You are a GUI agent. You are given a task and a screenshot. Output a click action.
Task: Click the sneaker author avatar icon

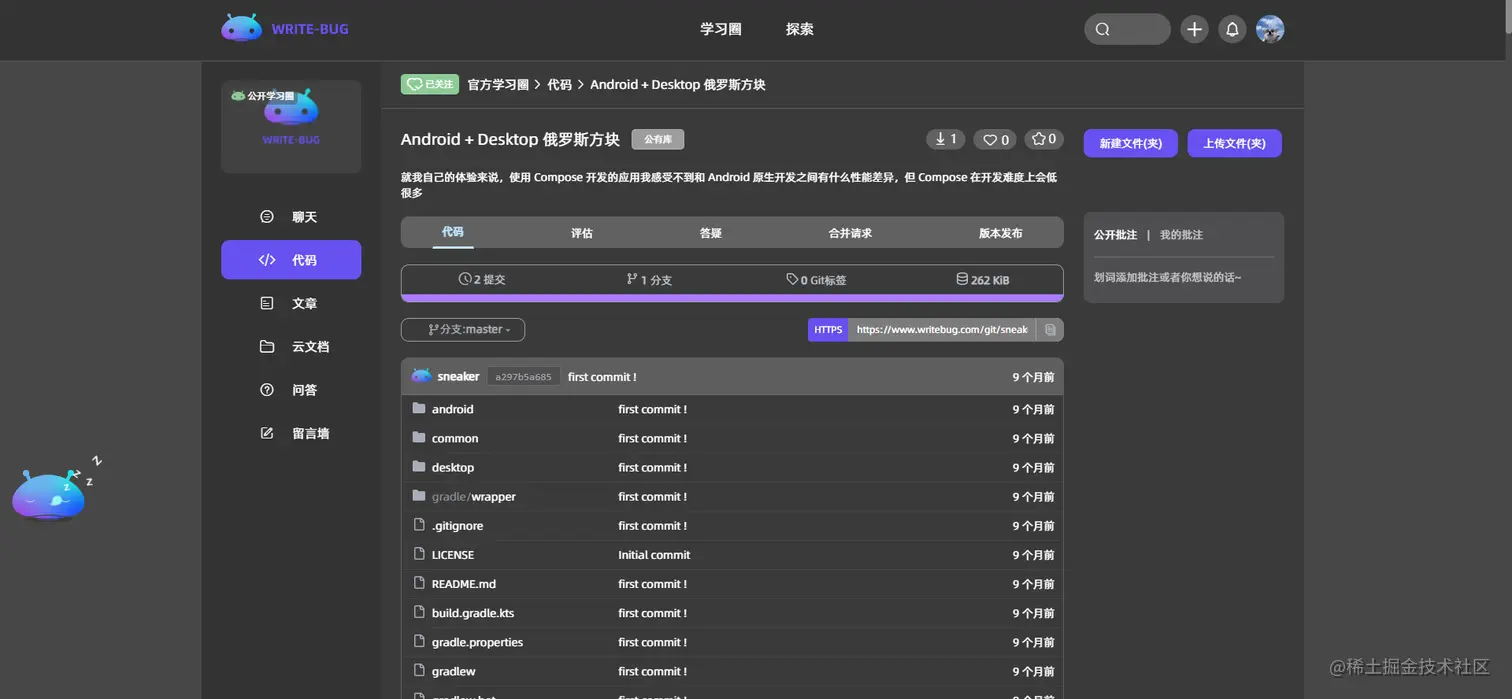421,376
